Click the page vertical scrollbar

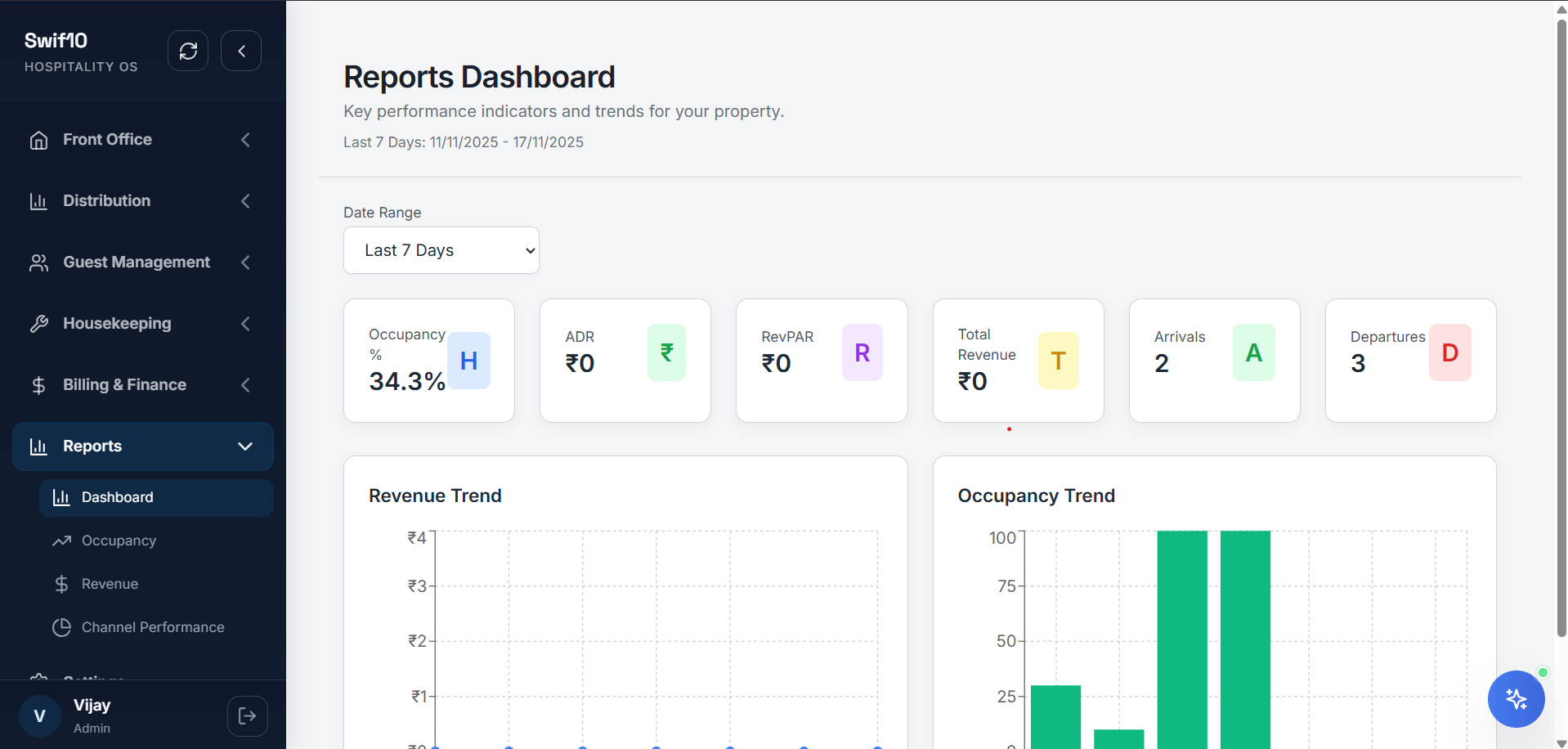(x=1561, y=327)
